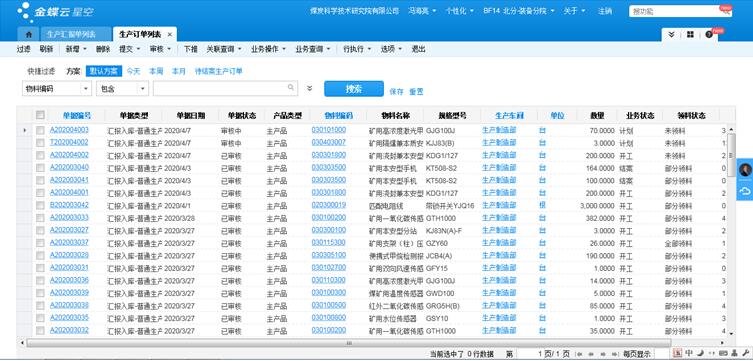Check the row A202004002
The height and width of the screenshot is (361, 753).
point(40,155)
